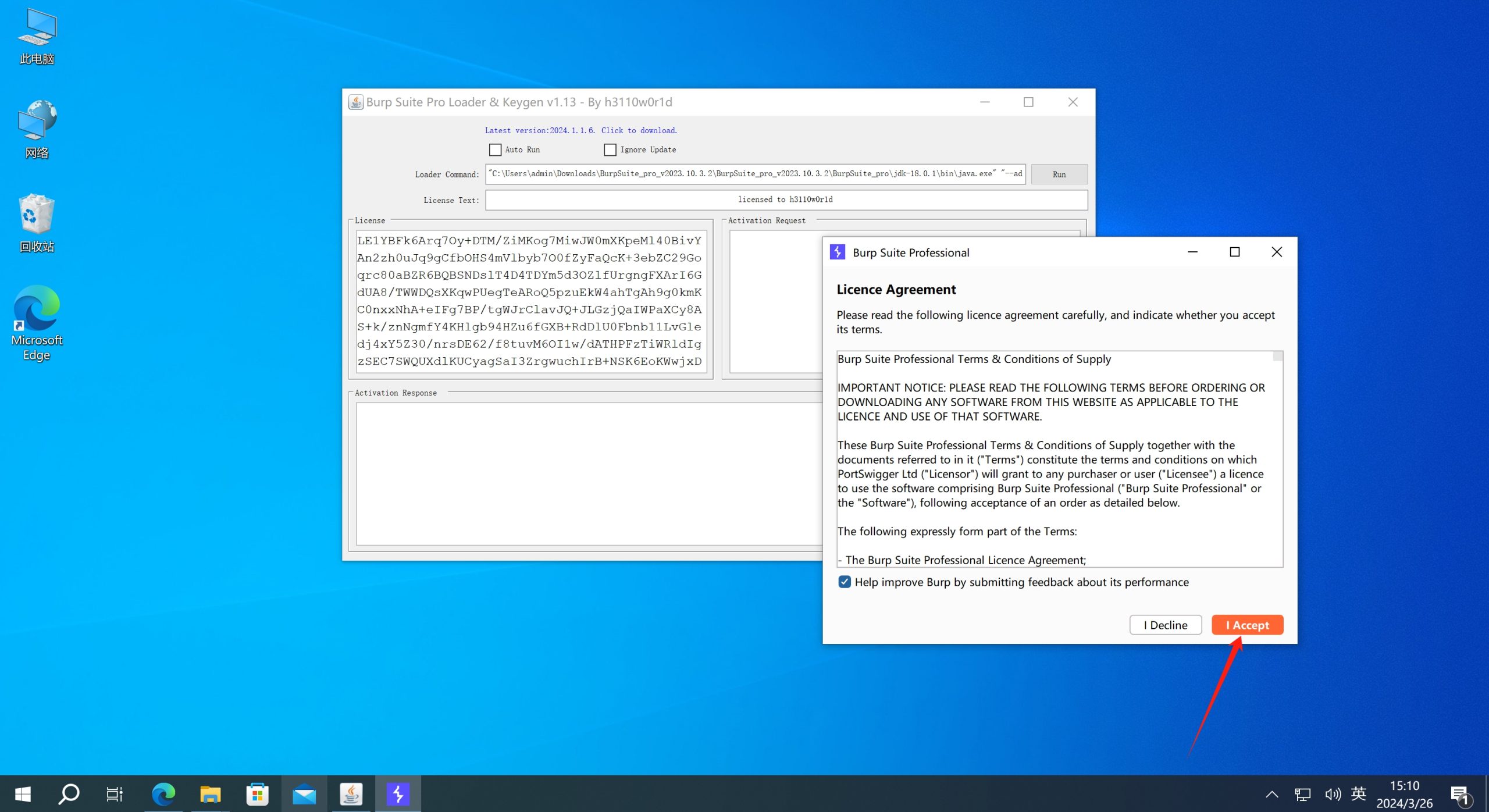Click the Burp Suite Professional title icon
The image size is (1489, 812).
tap(838, 252)
